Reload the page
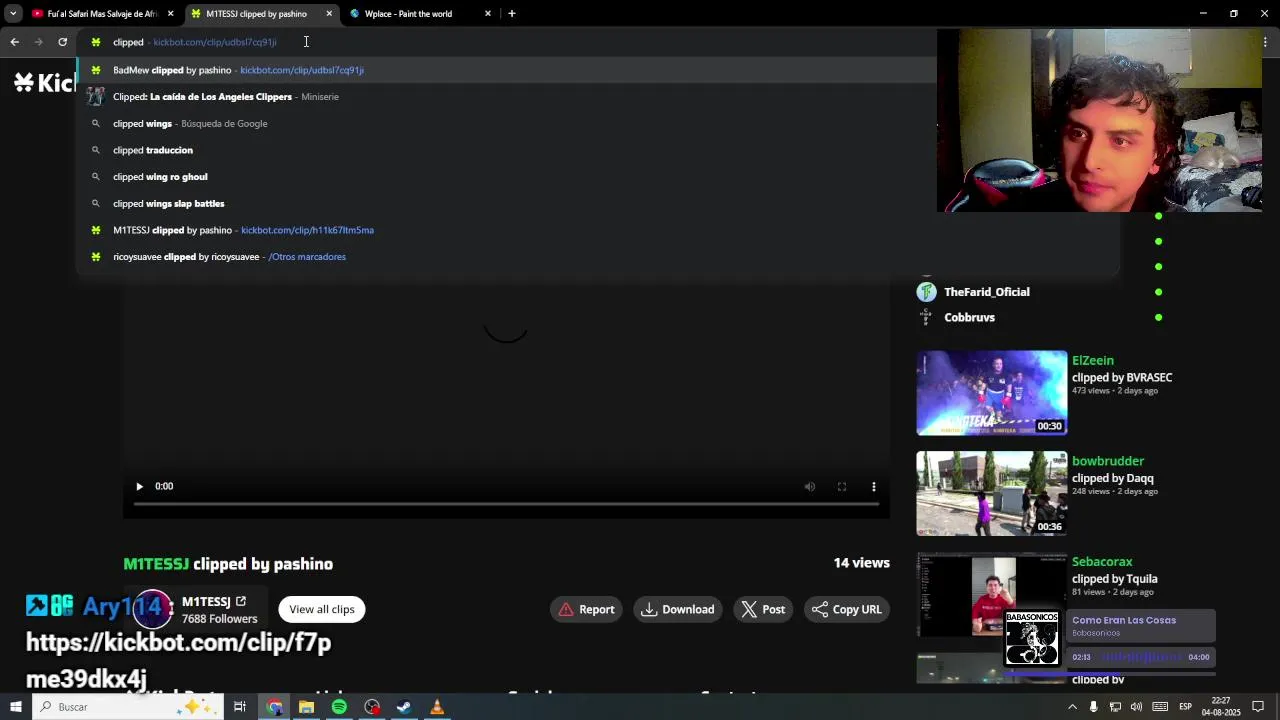1280x720 pixels. [62, 42]
